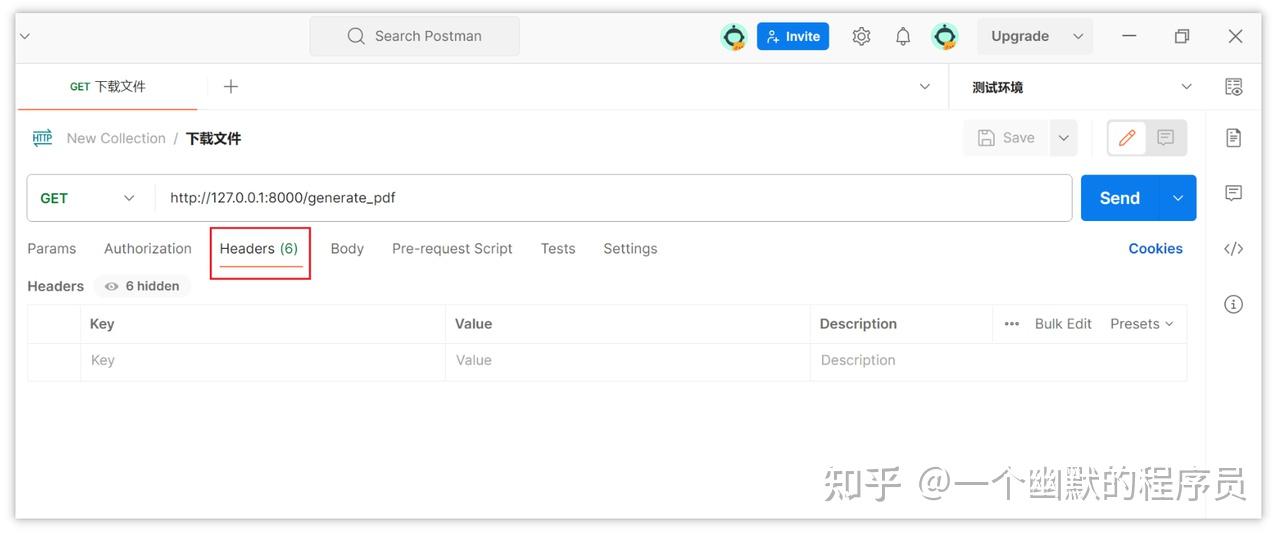The width and height of the screenshot is (1280, 534).
Task: Click the three dots headers options
Action: click(x=1012, y=324)
